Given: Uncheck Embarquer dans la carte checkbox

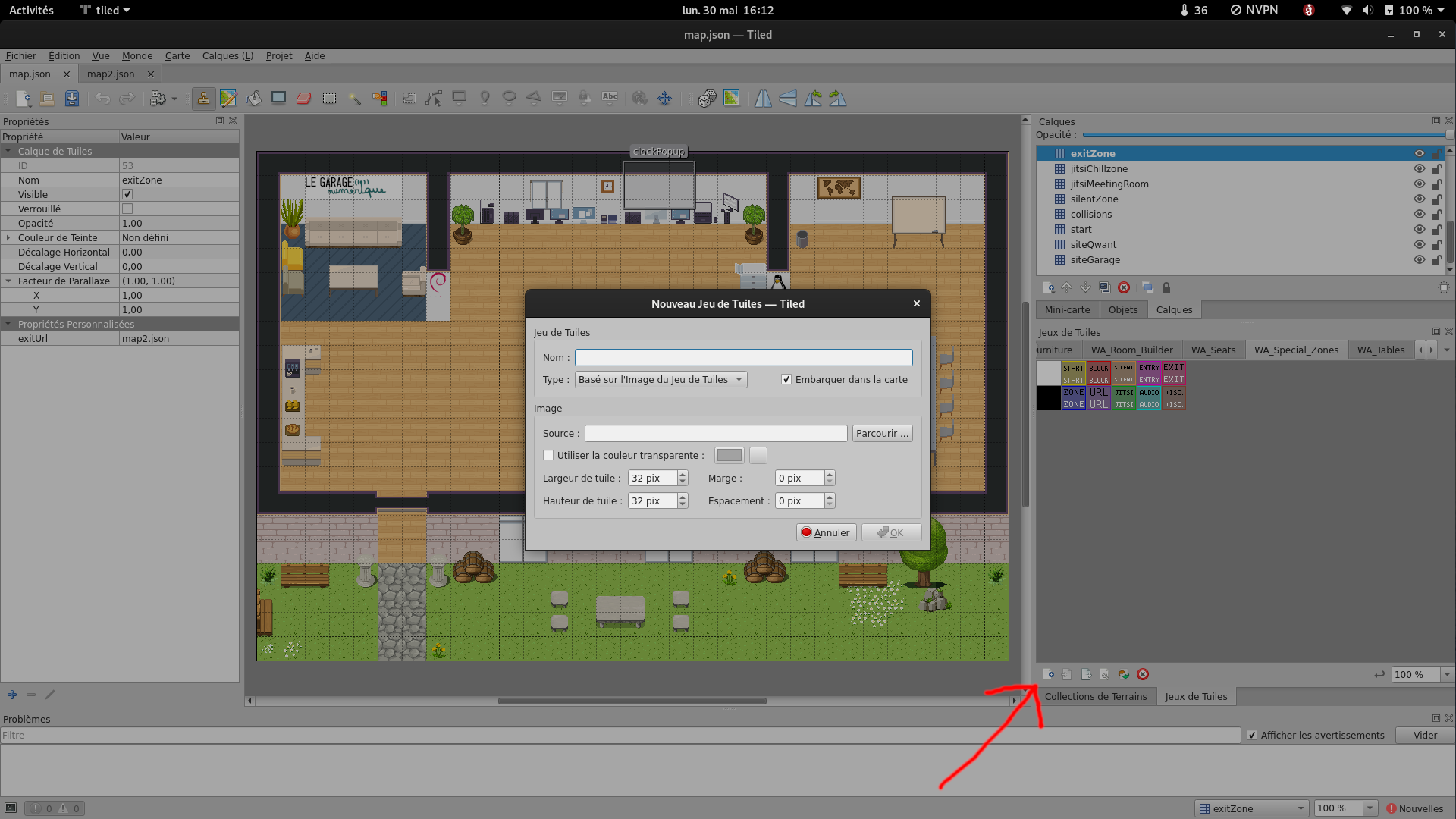Looking at the screenshot, I should tap(786, 380).
